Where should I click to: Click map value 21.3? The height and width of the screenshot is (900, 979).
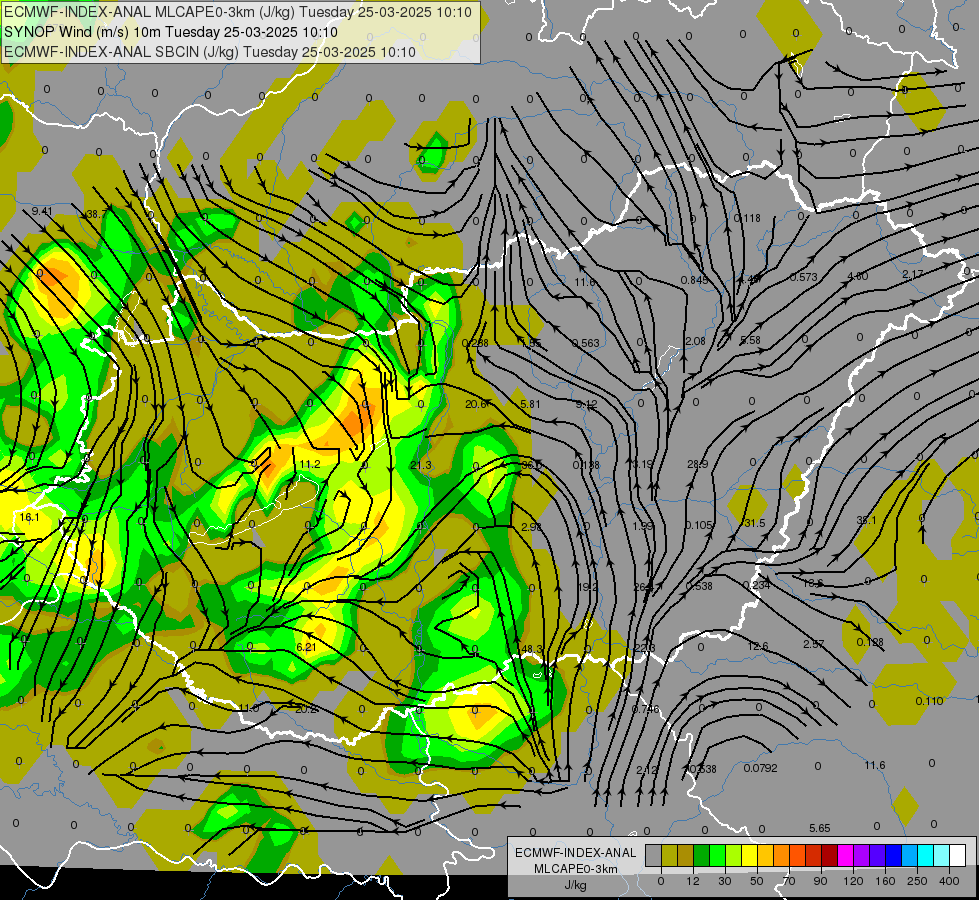tap(421, 465)
